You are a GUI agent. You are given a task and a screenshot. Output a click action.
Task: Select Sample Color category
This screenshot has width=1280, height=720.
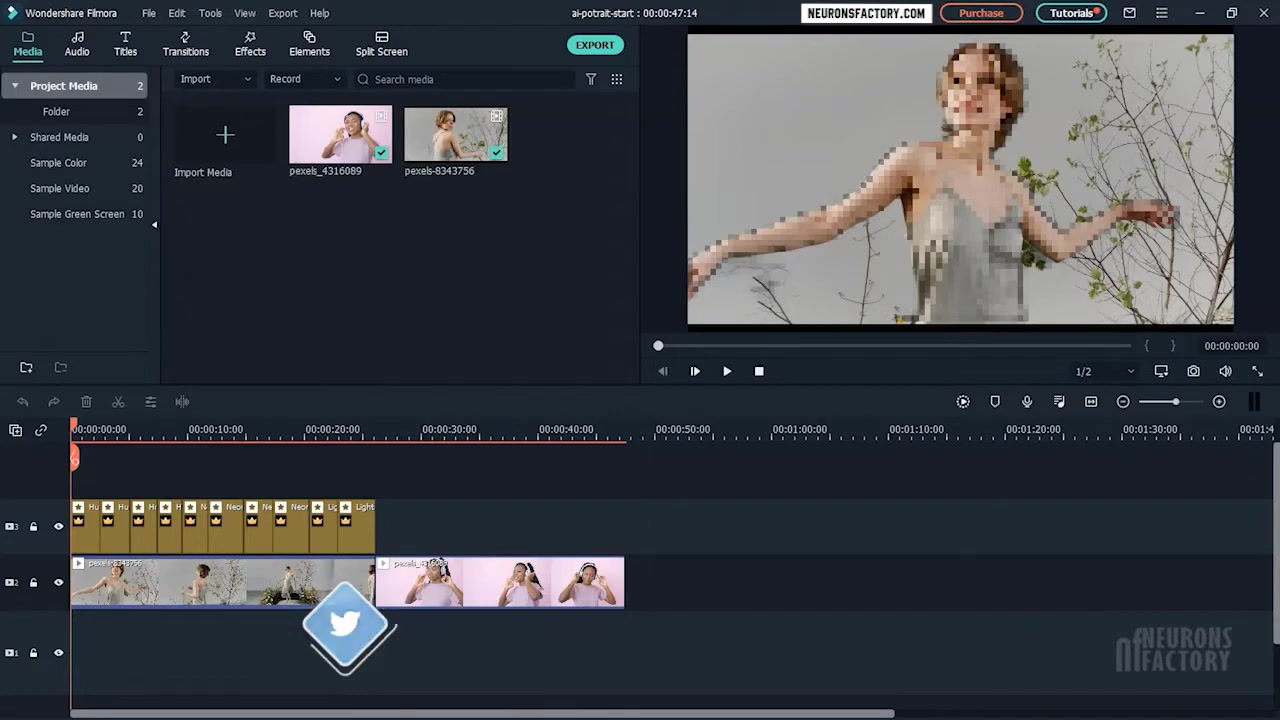(58, 163)
